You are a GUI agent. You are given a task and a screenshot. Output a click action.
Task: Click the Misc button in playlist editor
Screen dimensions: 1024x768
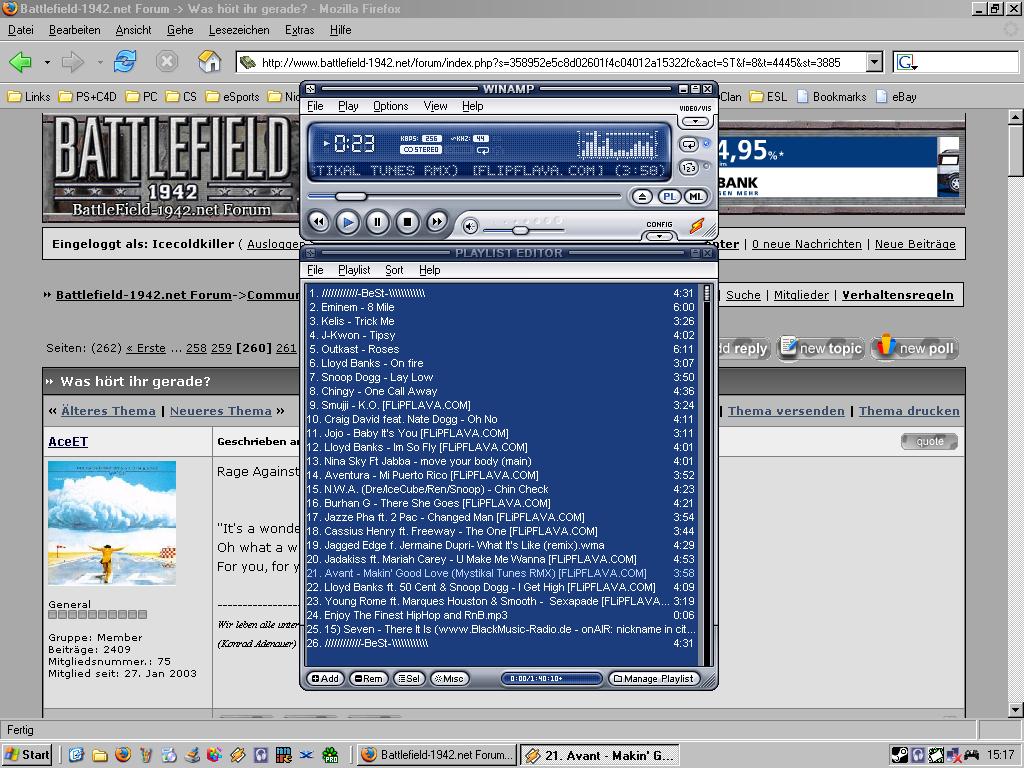[449, 679]
